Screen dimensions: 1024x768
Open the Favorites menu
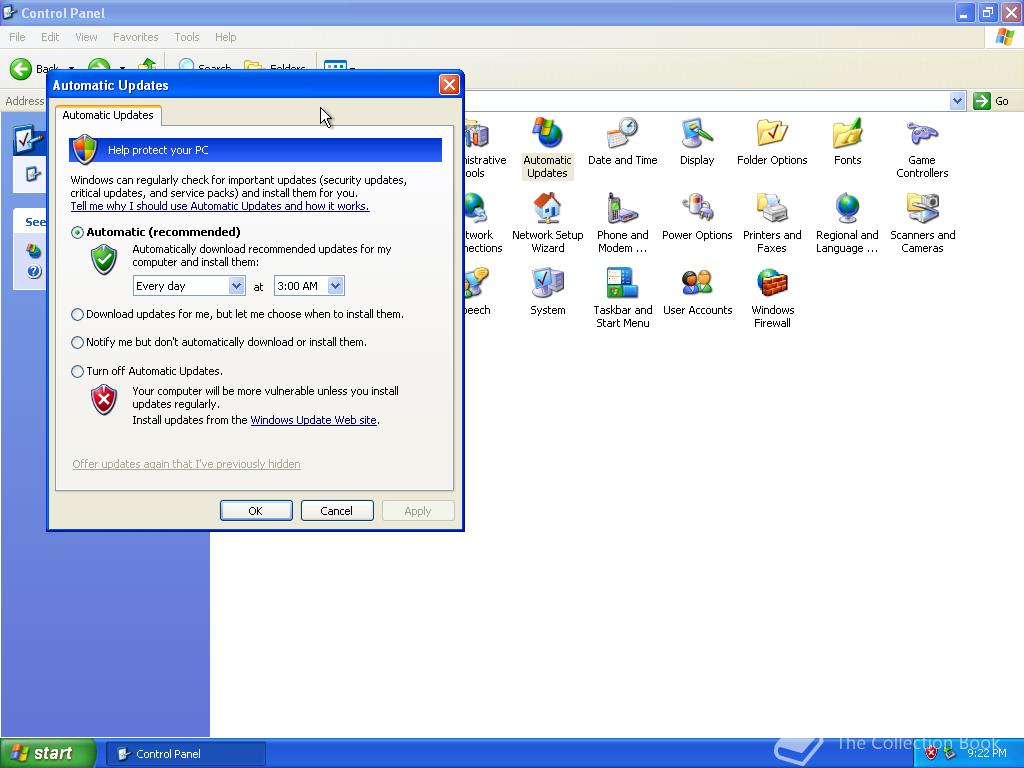coord(135,37)
